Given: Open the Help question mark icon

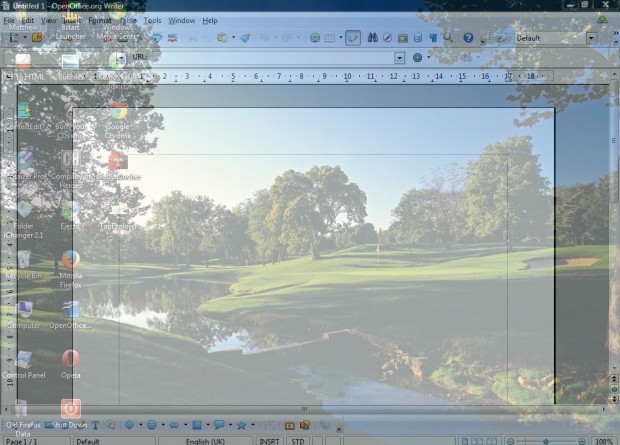Looking at the screenshot, I should [x=468, y=38].
